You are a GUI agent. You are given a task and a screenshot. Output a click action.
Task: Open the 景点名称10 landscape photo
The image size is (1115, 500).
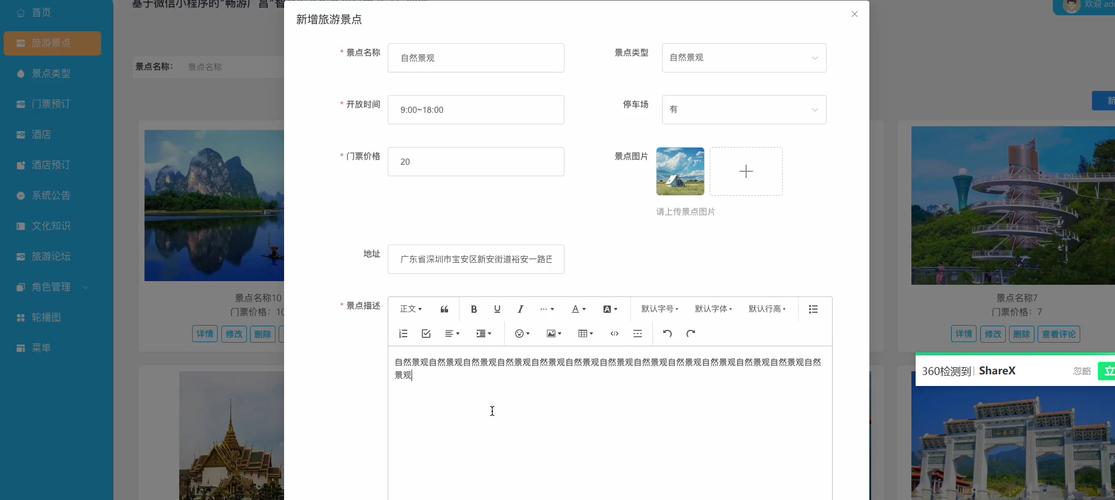pos(214,206)
